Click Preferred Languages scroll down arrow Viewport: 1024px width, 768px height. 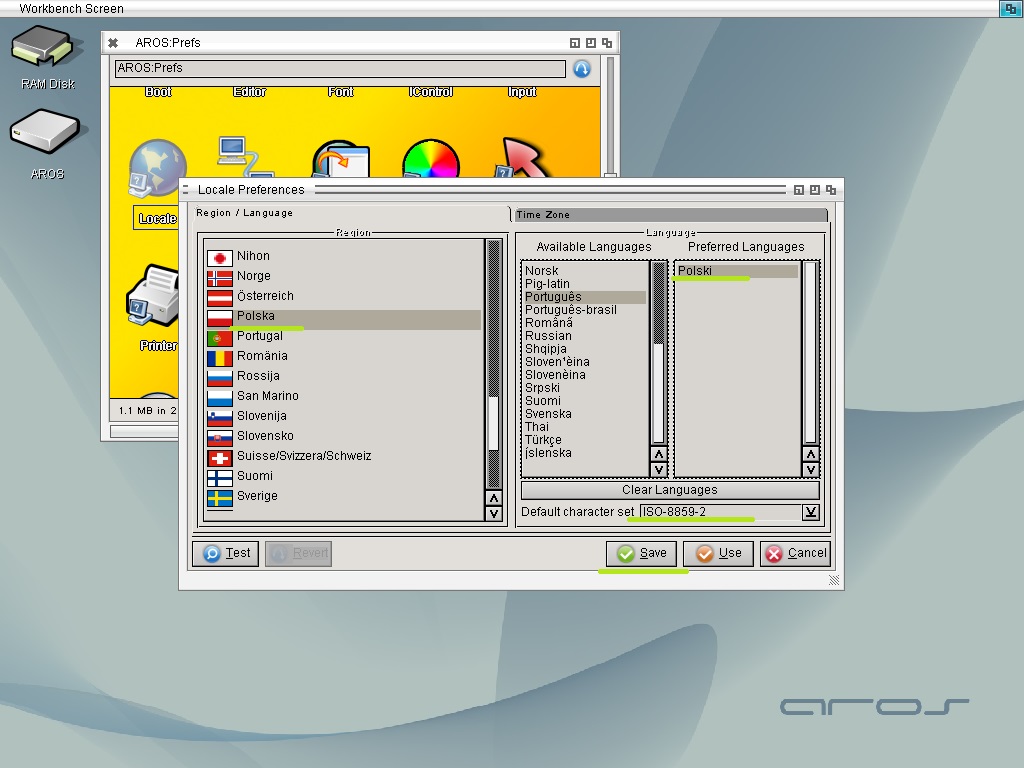810,470
